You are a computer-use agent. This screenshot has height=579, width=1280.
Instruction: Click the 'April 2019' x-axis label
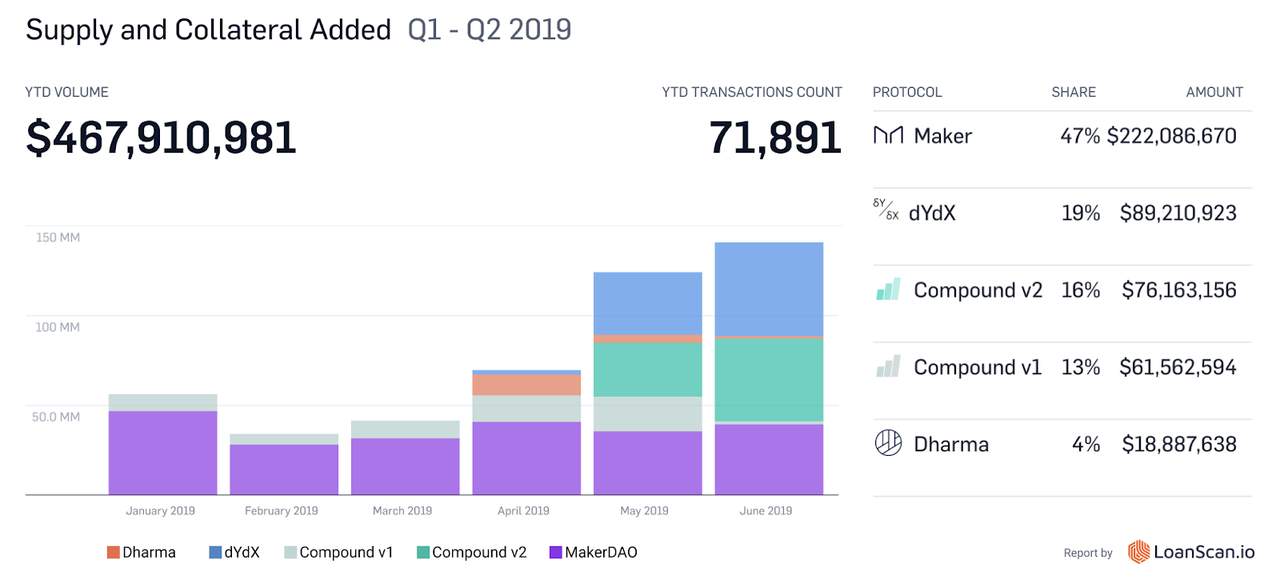pyautogui.click(x=523, y=511)
